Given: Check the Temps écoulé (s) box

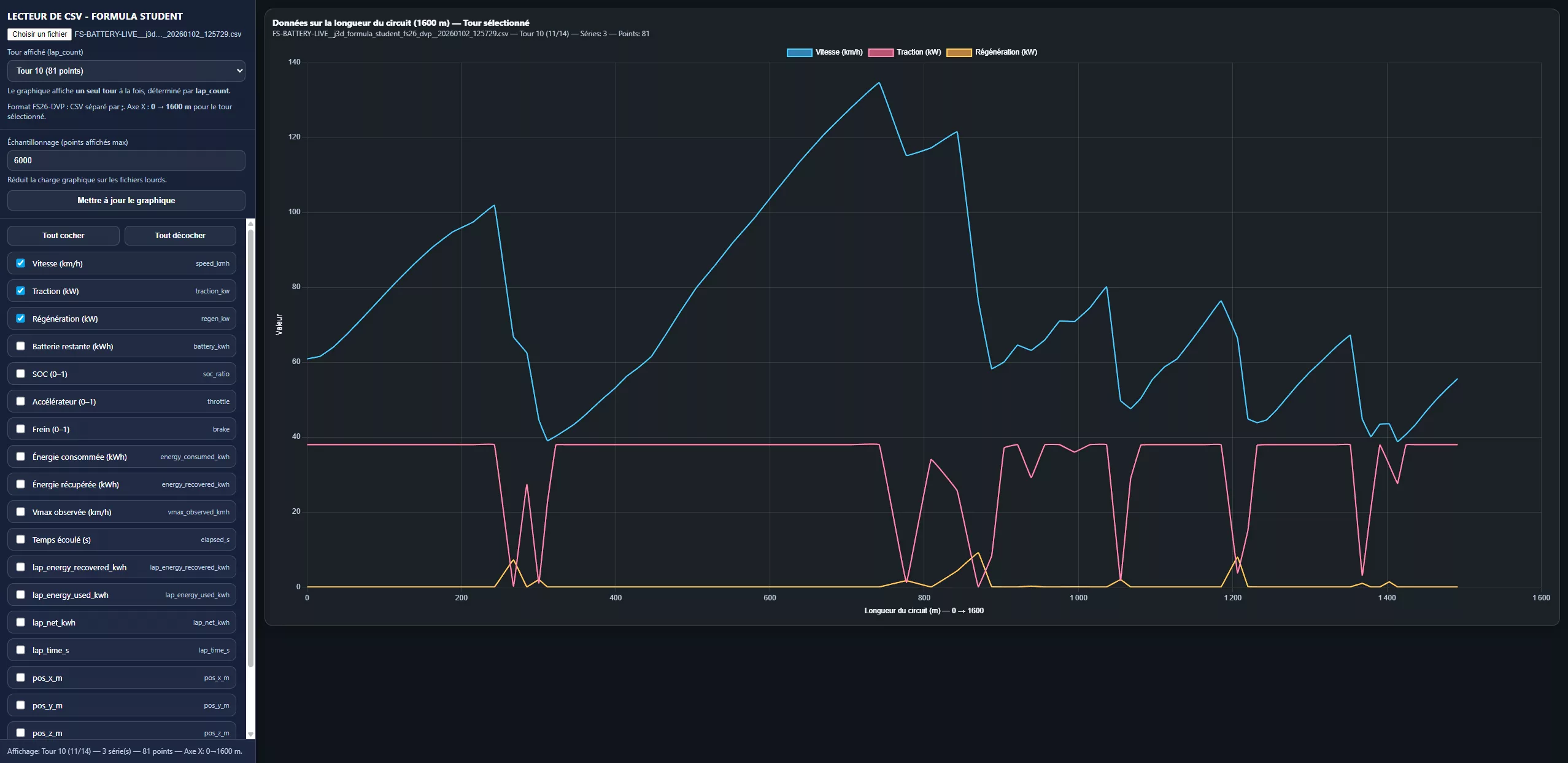Looking at the screenshot, I should coord(21,540).
